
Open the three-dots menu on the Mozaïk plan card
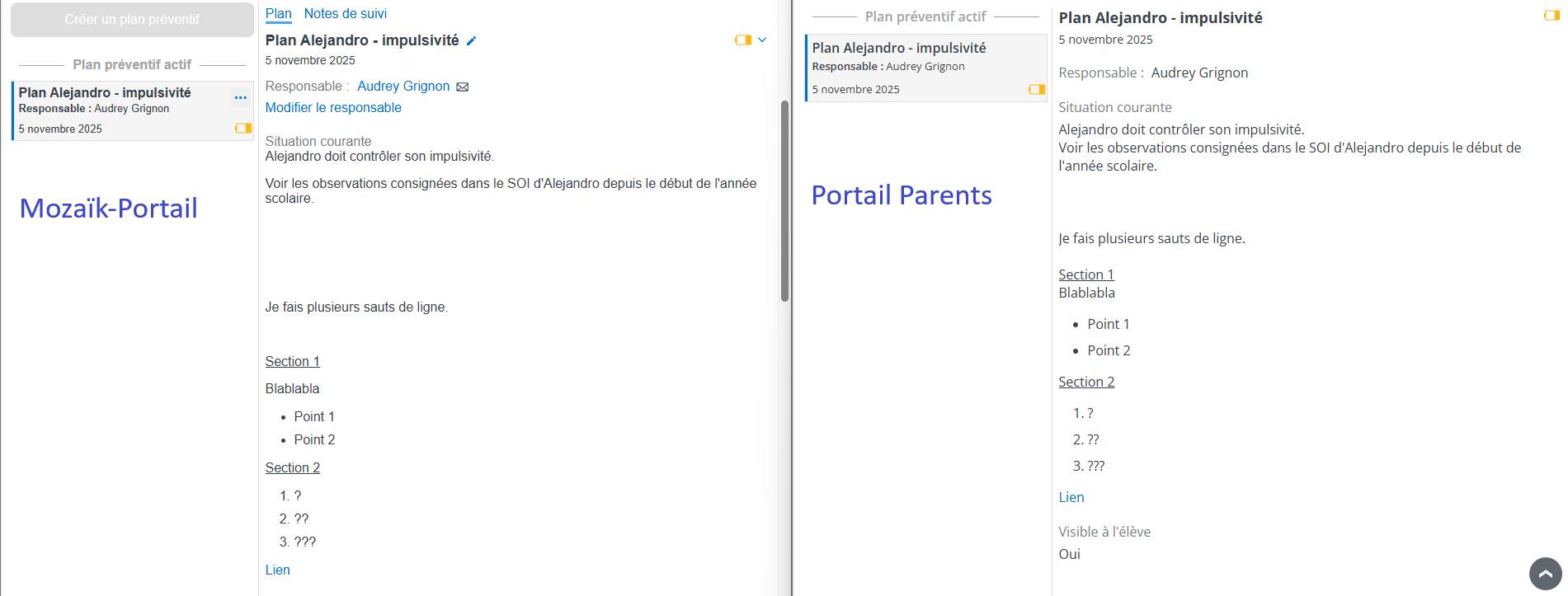(x=240, y=97)
